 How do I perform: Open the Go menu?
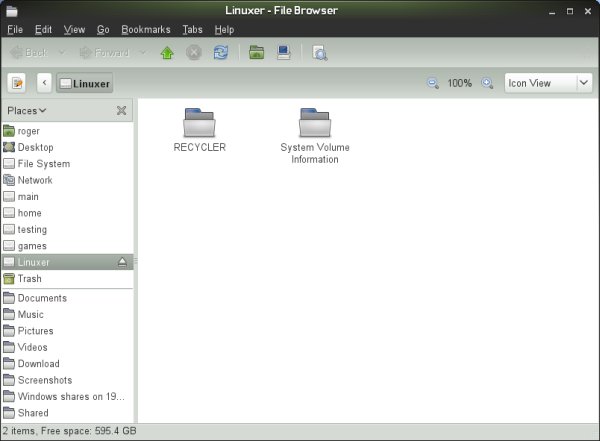103,29
